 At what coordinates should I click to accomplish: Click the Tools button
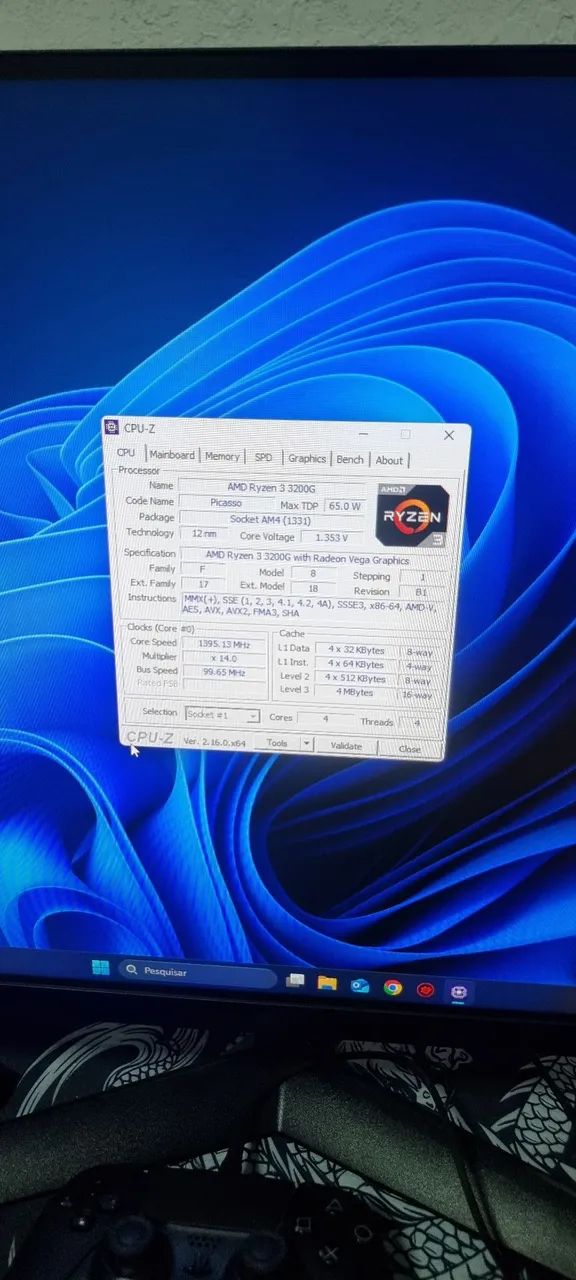pos(277,743)
